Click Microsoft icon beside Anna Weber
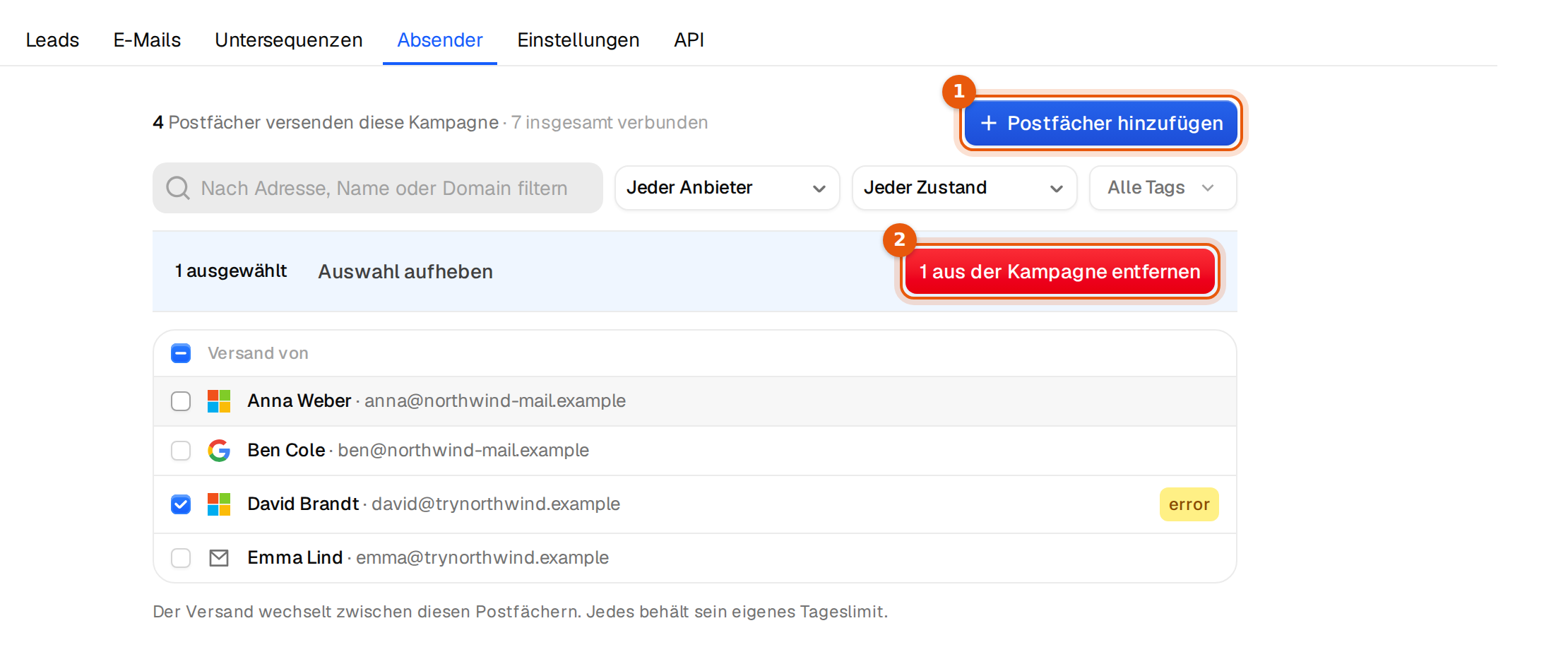Viewport: 1568px width, 664px height. click(x=219, y=401)
